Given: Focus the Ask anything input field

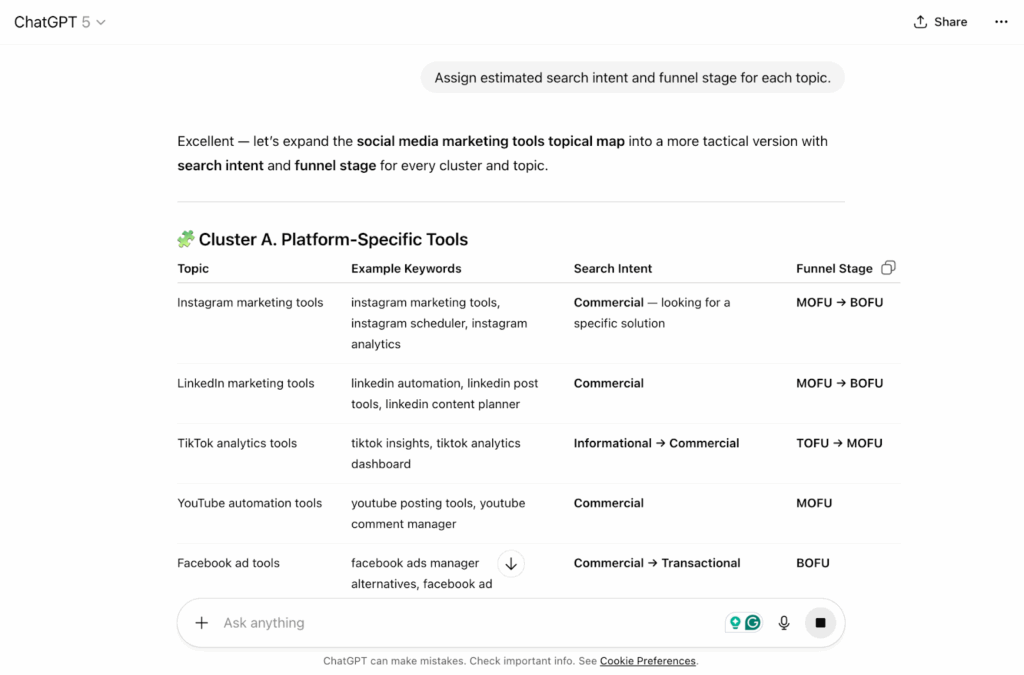Looking at the screenshot, I should (x=450, y=623).
